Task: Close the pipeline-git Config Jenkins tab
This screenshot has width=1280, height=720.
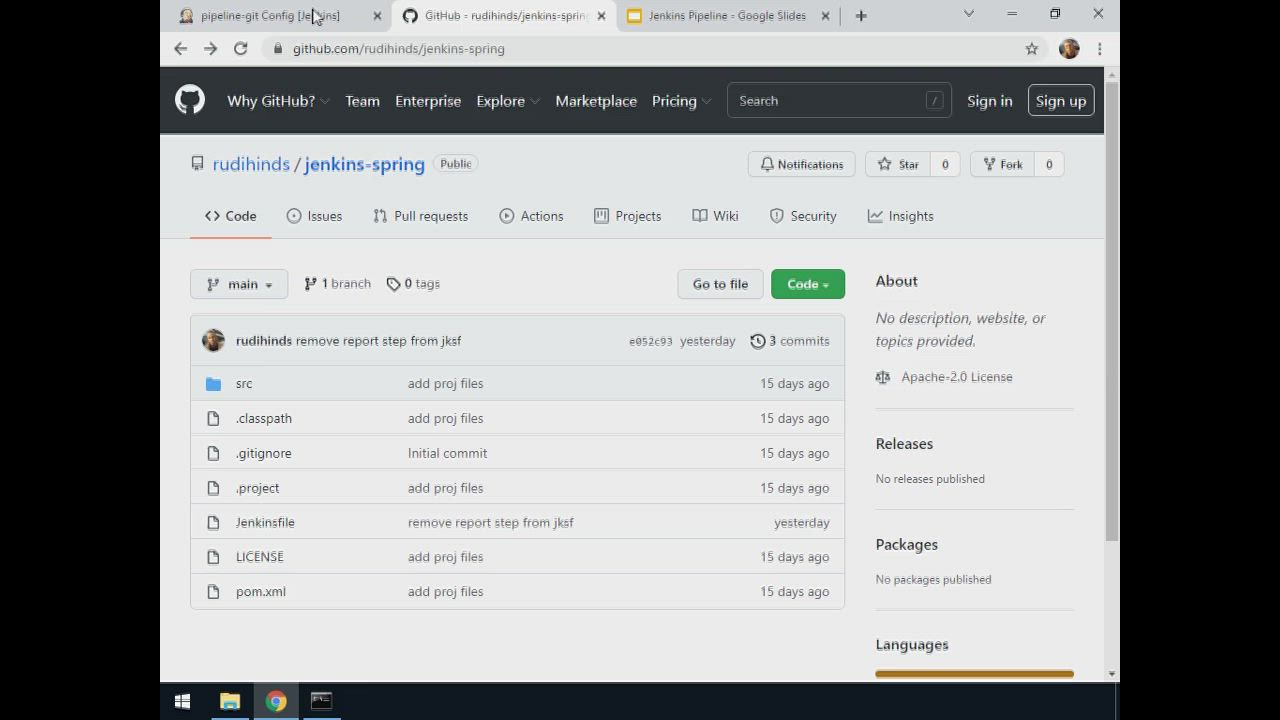Action: tap(377, 16)
